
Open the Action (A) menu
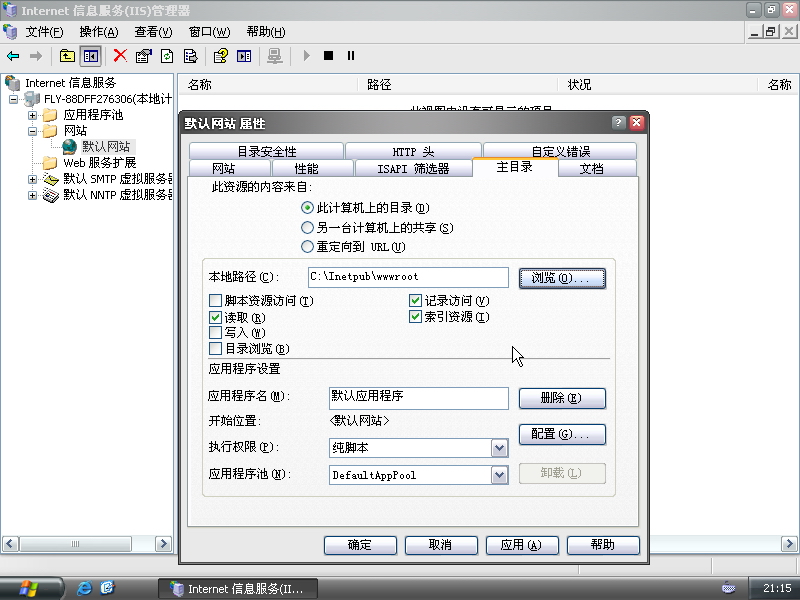99,32
